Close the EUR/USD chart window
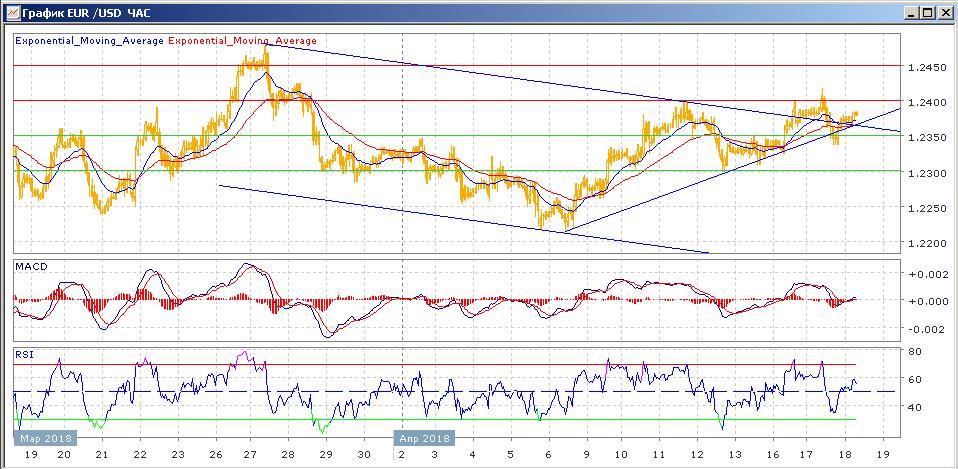This screenshot has height=469, width=958. click(x=944, y=12)
